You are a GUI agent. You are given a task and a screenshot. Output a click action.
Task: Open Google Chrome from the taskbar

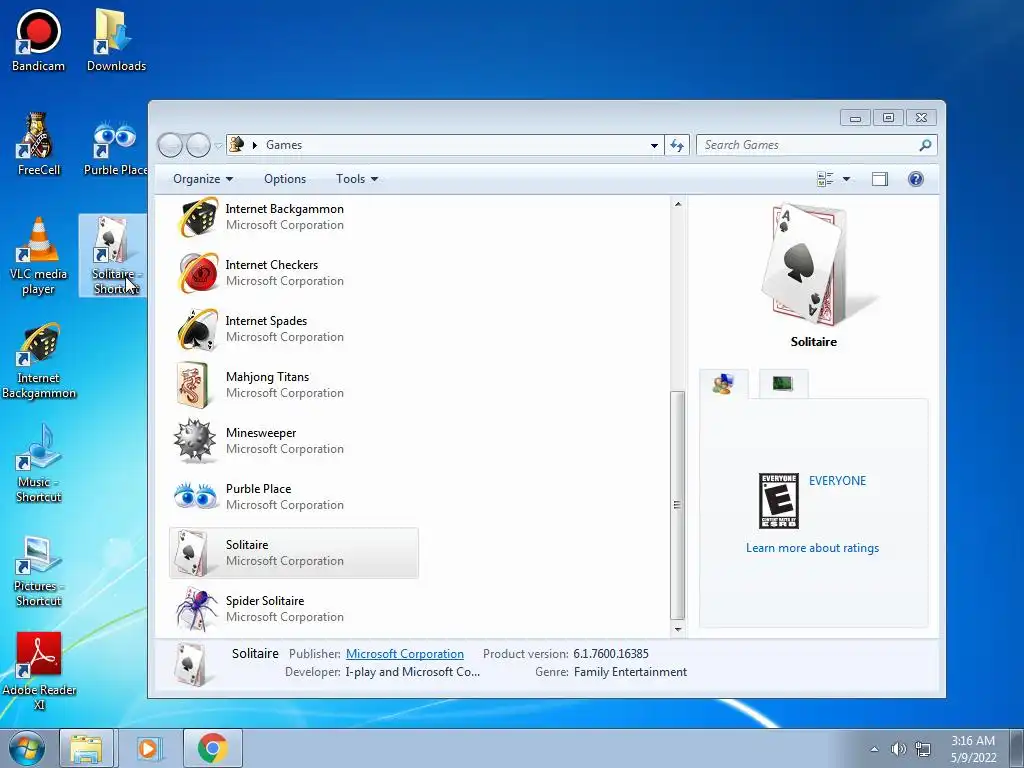coord(212,748)
